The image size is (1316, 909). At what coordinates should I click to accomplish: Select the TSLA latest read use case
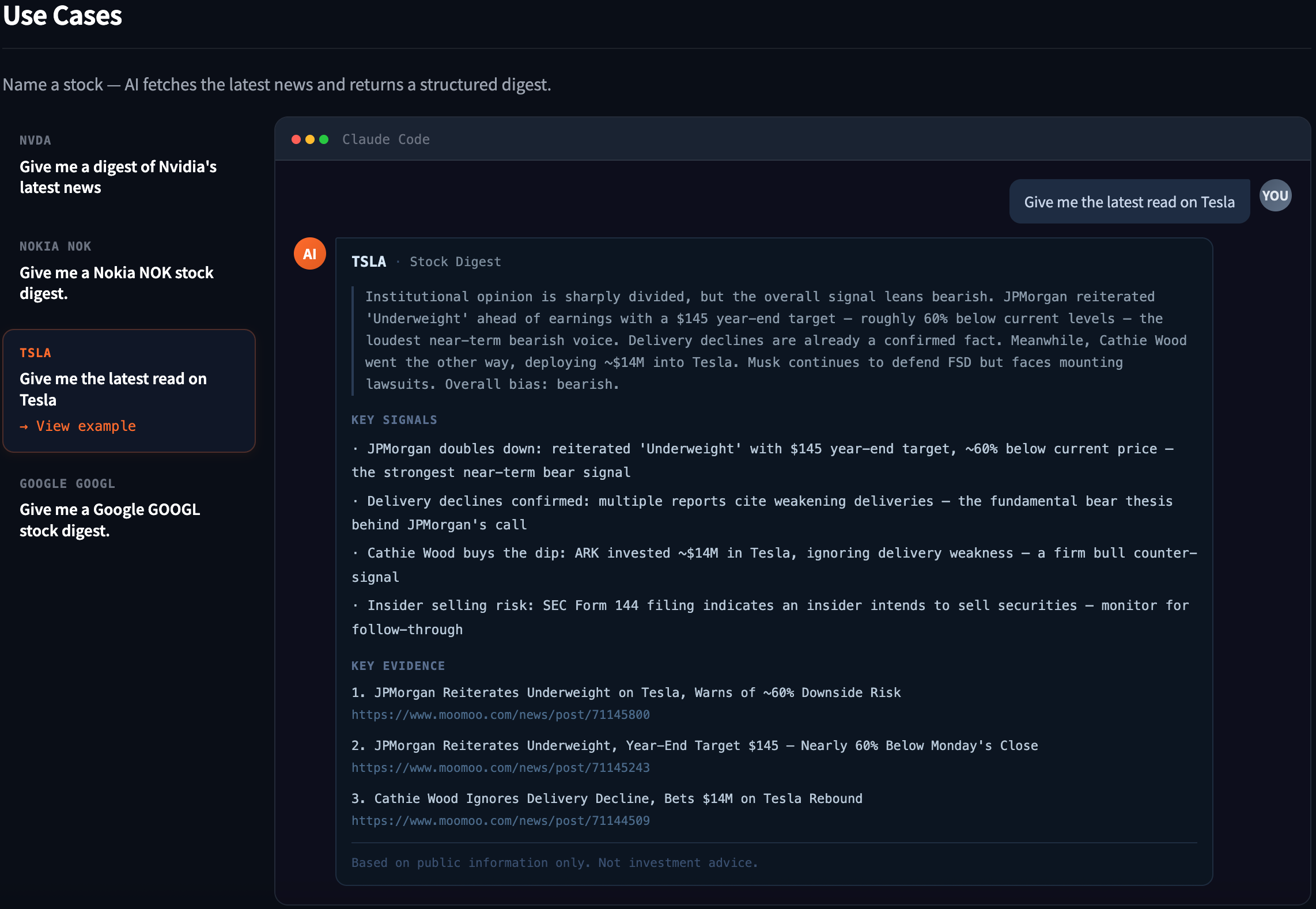coord(128,391)
